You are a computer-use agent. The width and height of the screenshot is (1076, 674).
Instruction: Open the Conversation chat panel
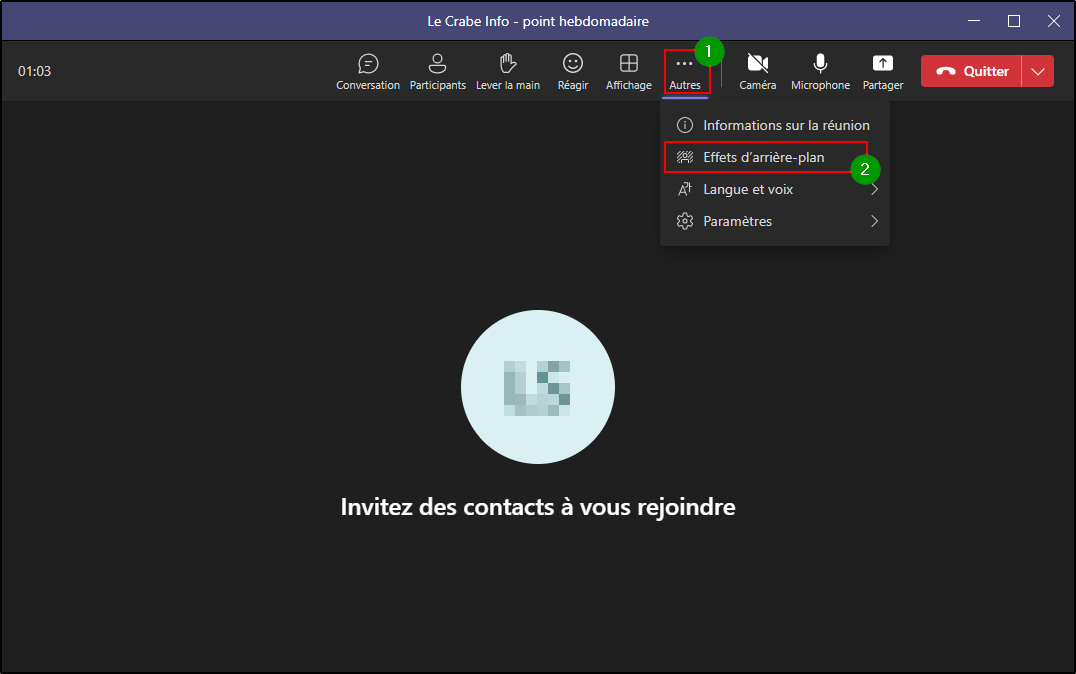click(x=368, y=71)
